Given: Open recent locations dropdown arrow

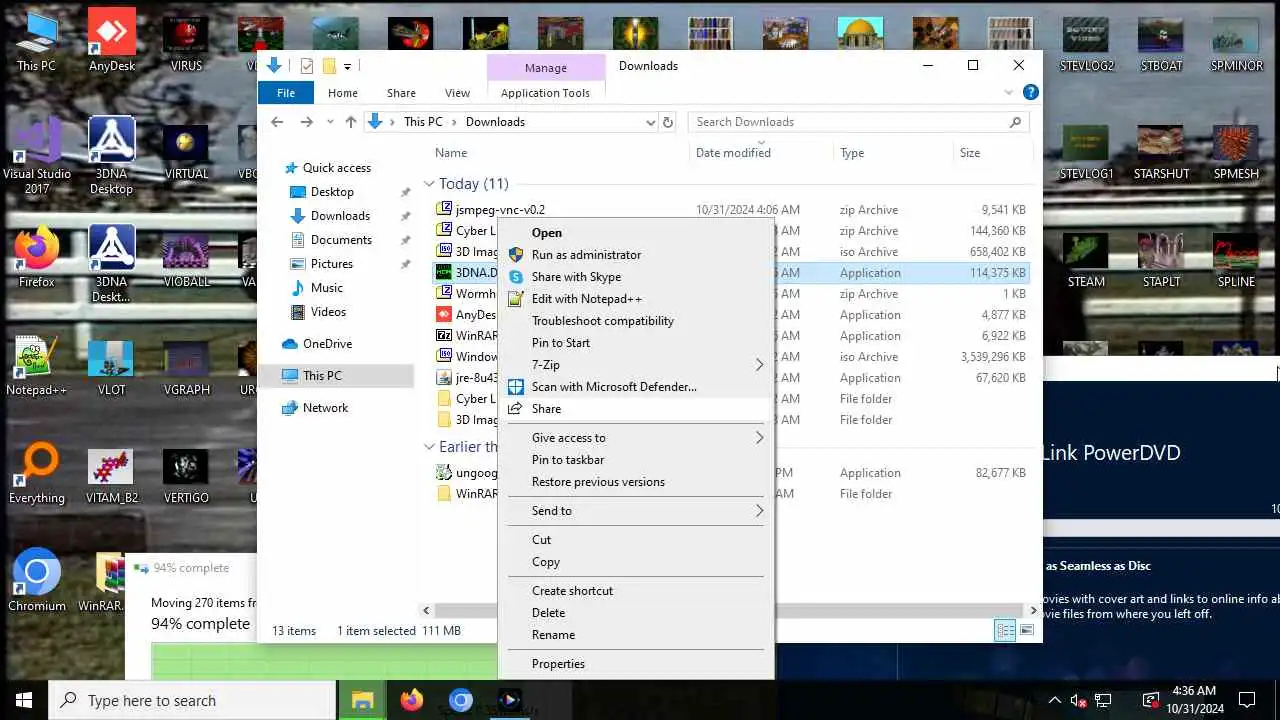Looking at the screenshot, I should [x=330, y=122].
